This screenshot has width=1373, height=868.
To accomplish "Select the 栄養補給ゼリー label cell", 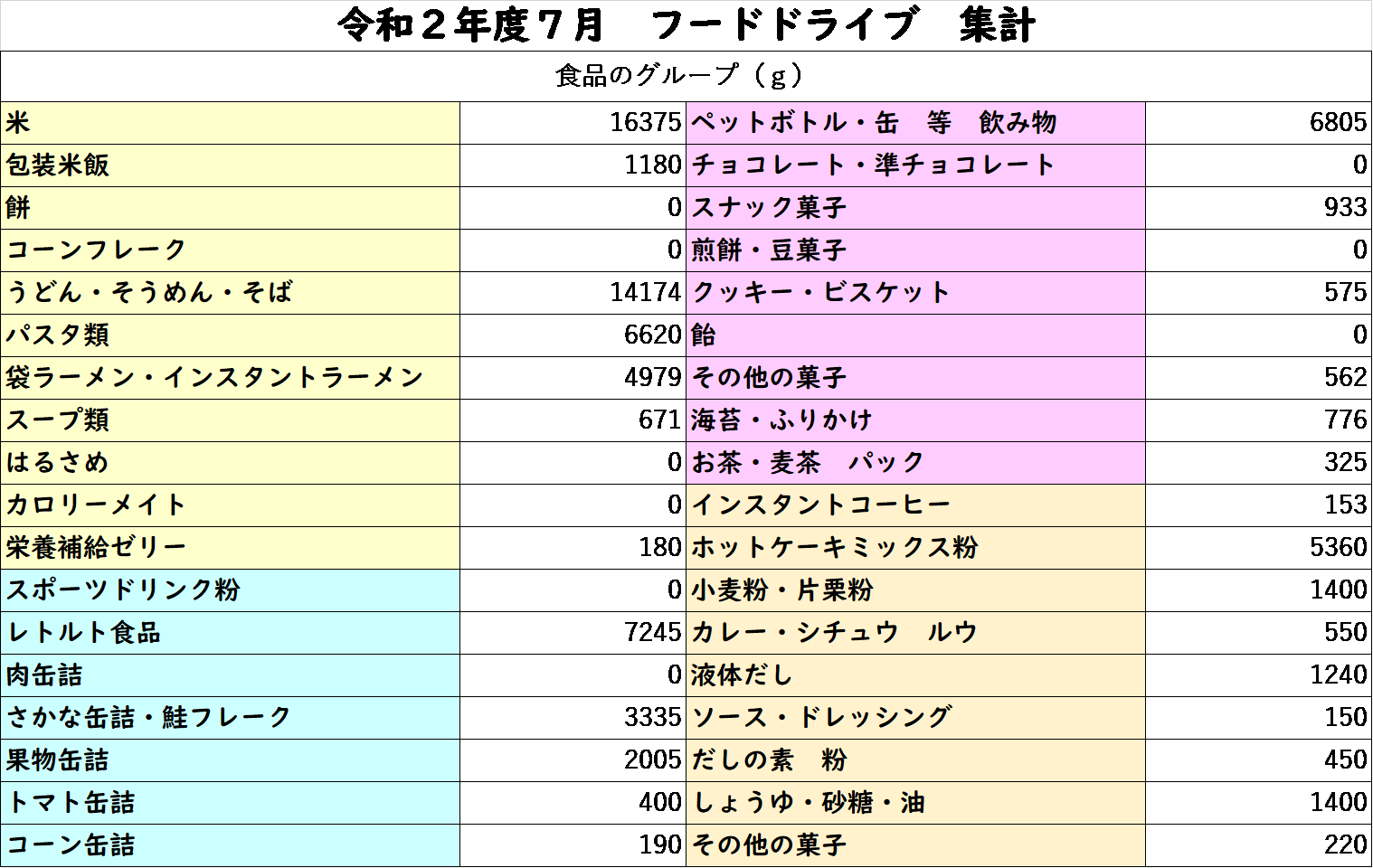I will pos(230,548).
